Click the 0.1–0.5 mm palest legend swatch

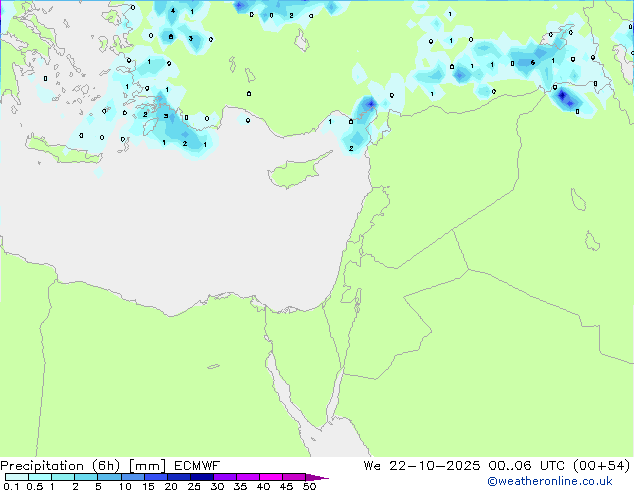coord(17,477)
